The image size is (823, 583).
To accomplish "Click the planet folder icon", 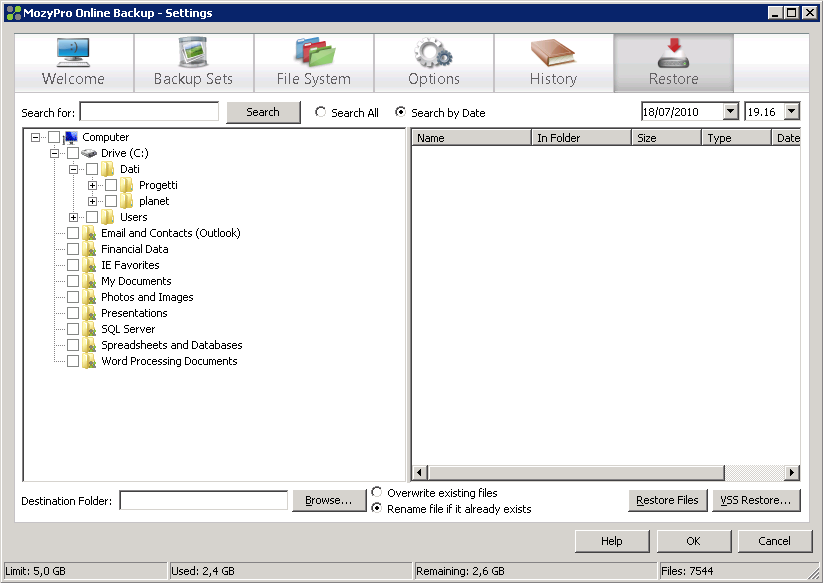I will [126, 201].
